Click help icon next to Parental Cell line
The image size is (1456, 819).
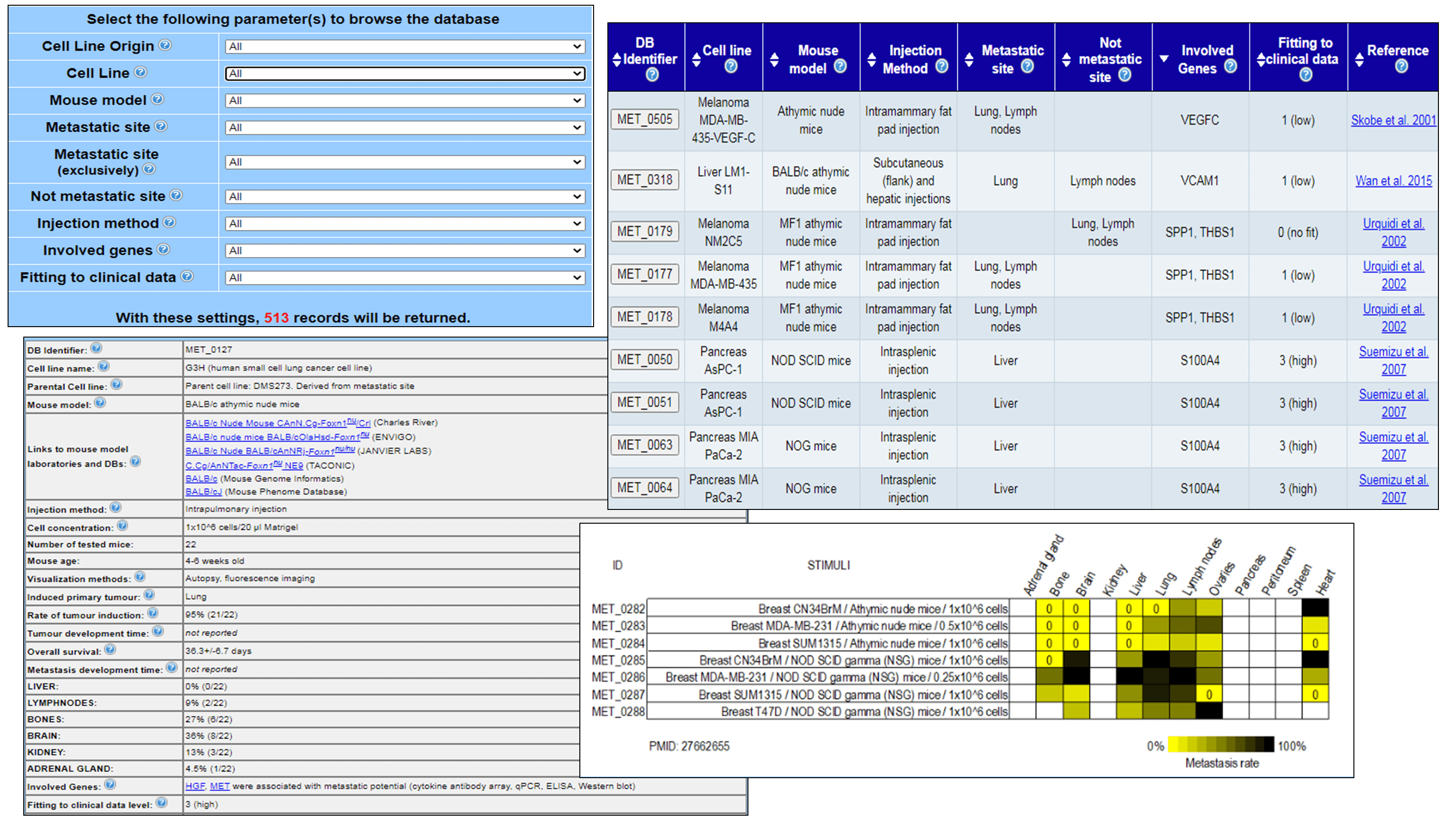pyautogui.click(x=116, y=385)
